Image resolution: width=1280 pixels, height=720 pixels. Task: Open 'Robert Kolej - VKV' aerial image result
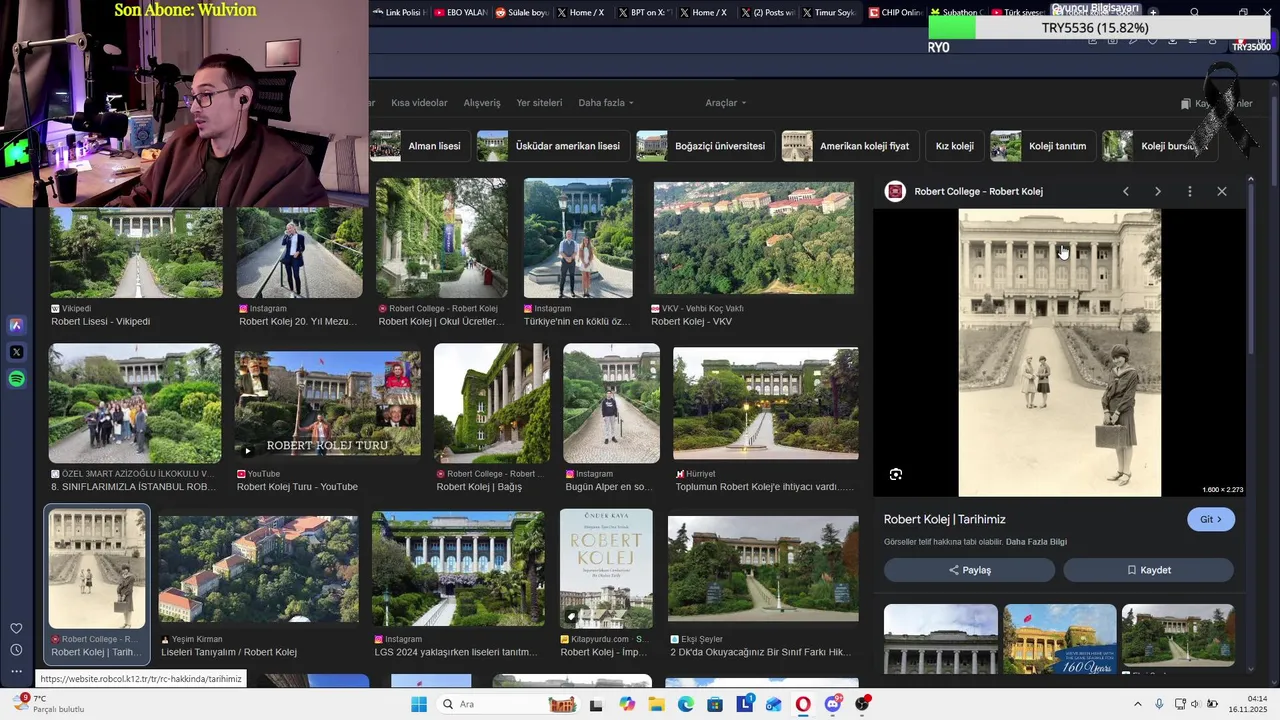[754, 238]
